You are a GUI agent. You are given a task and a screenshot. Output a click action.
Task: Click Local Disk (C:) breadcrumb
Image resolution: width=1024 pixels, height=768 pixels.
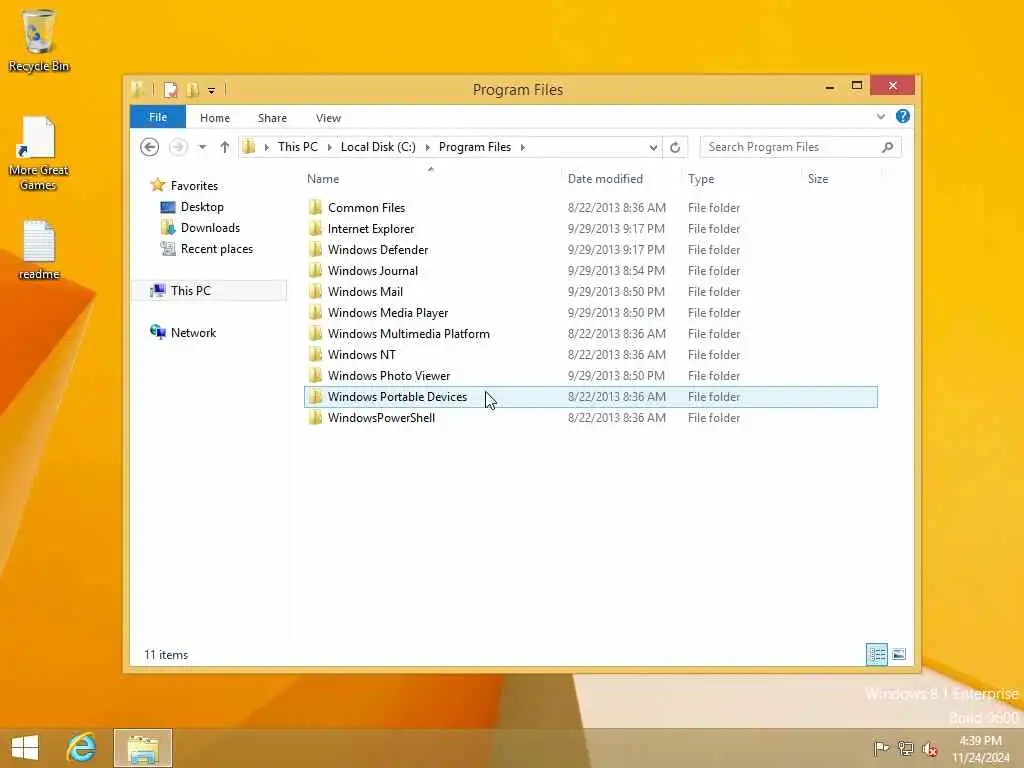click(x=378, y=147)
